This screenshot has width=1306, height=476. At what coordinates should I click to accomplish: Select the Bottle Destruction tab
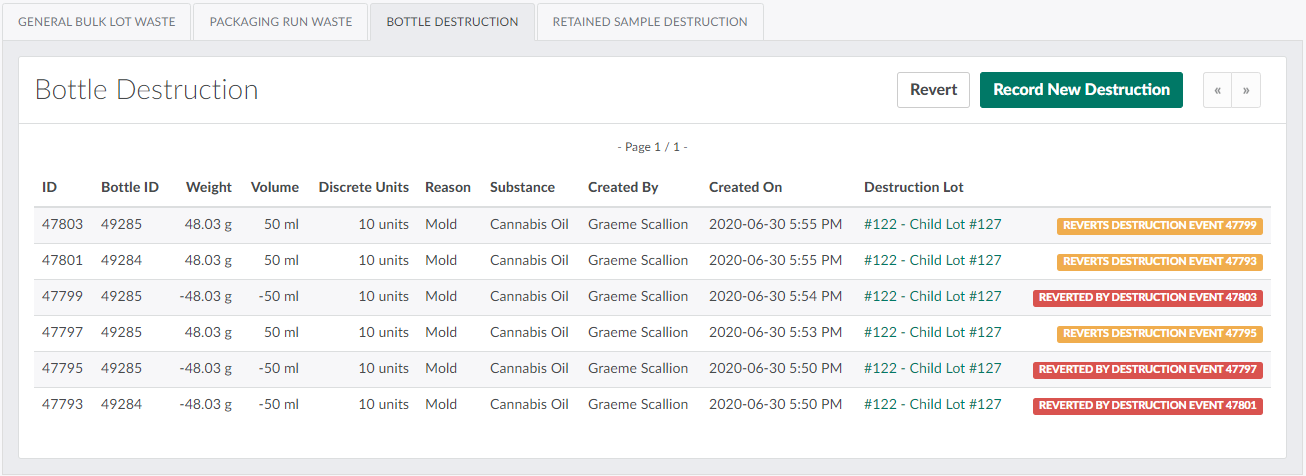click(x=452, y=22)
